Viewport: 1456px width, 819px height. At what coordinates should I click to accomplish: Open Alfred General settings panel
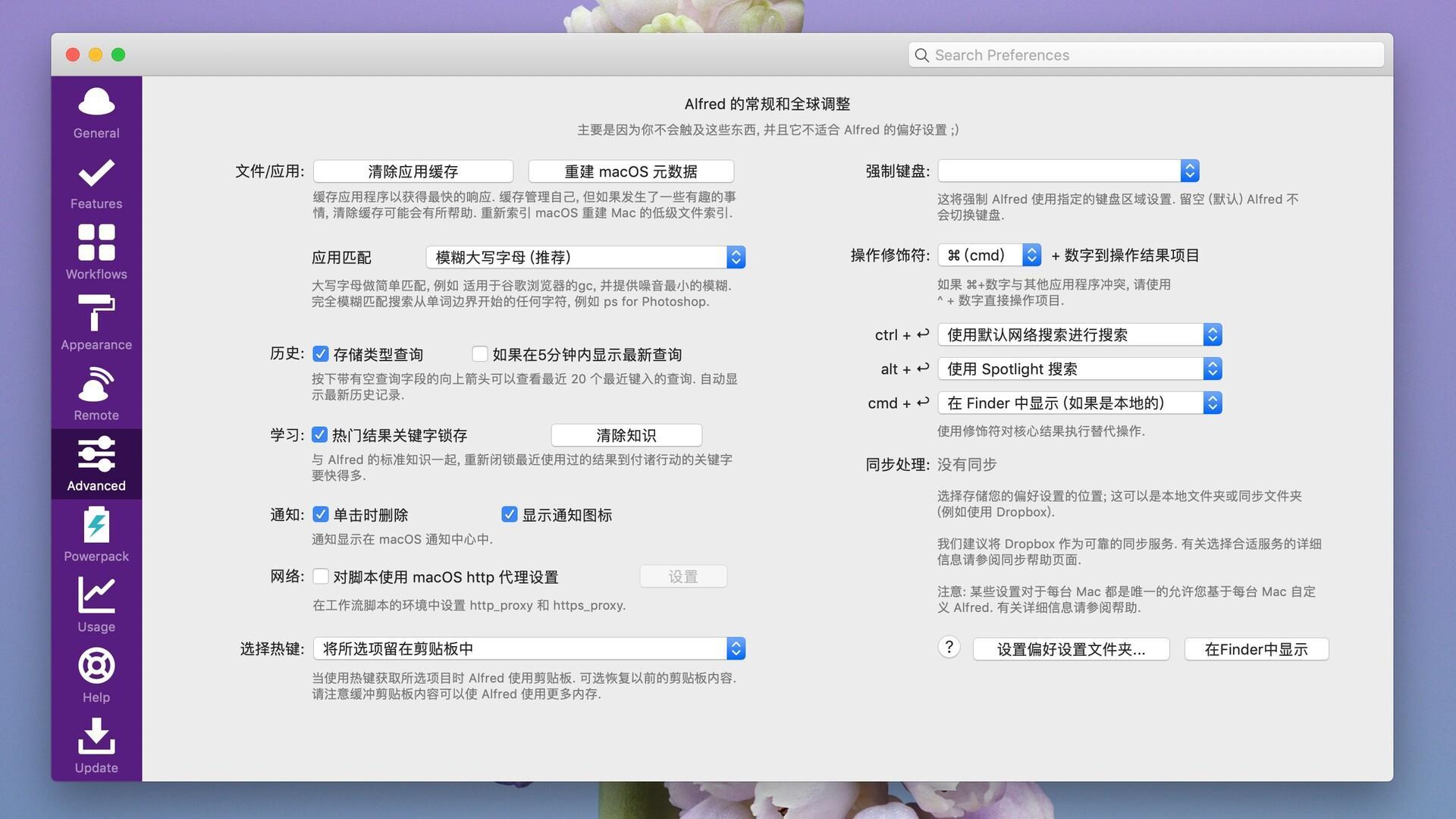pyautogui.click(x=97, y=112)
